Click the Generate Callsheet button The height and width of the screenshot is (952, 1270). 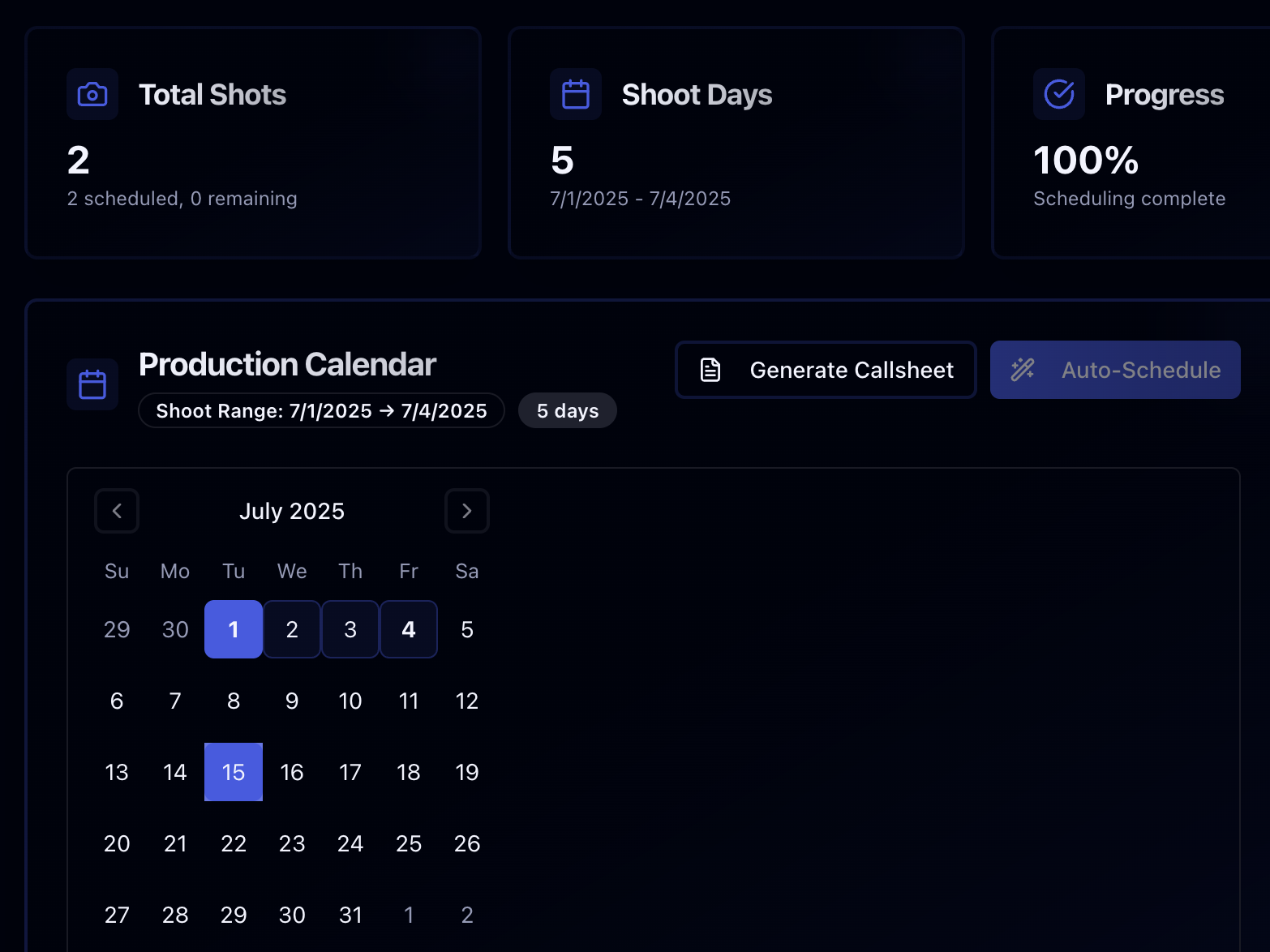(826, 370)
